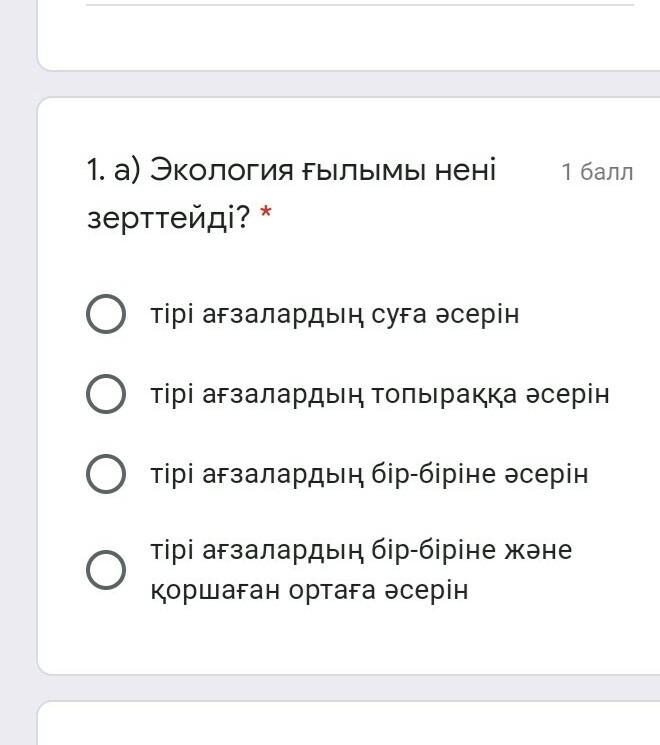Viewport: 660px width, 745px height.
Task: Click the option line "тірі ағзалардың бір-біріне және"
Action: tap(361, 550)
